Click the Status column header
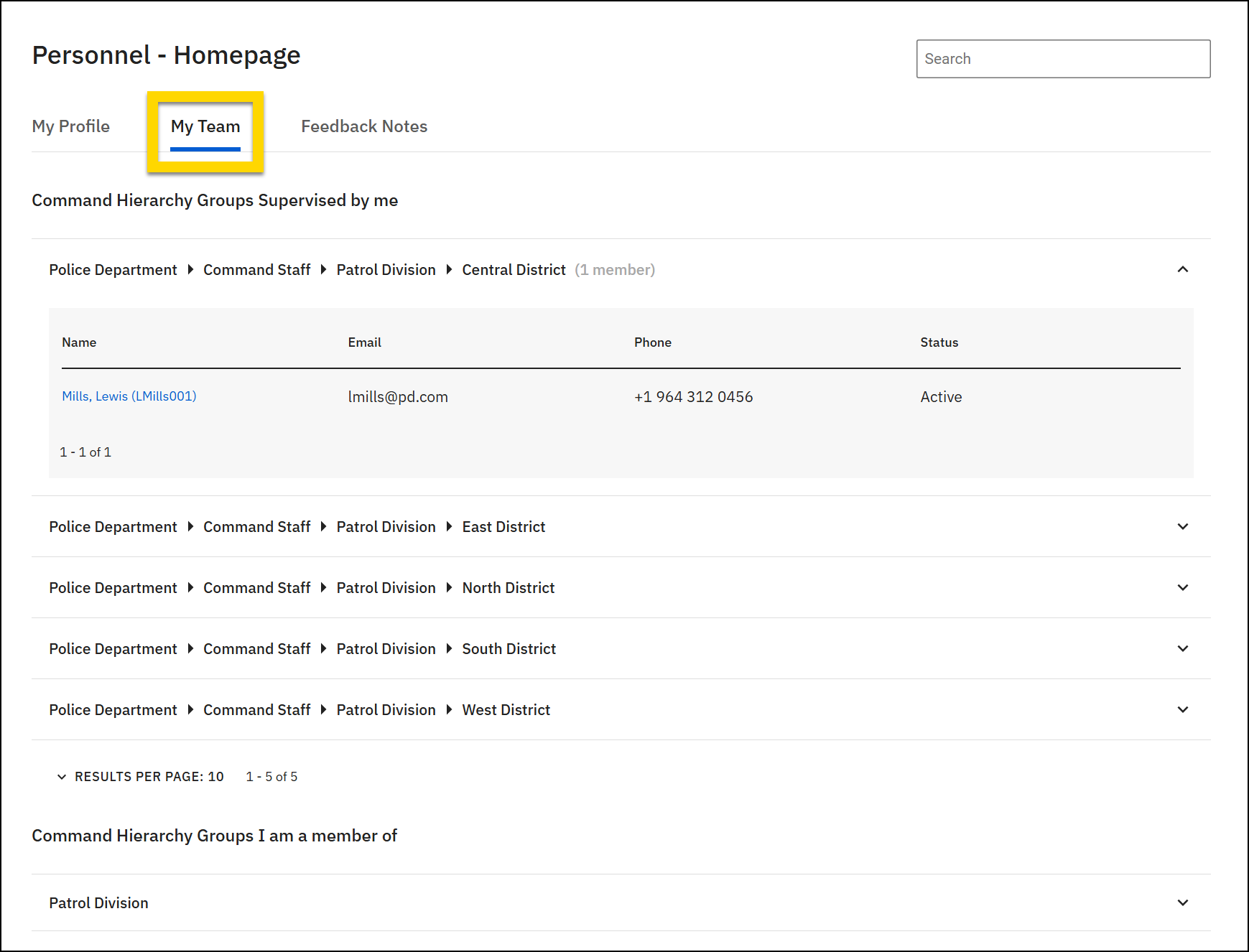This screenshot has height=952, width=1249. 939,342
